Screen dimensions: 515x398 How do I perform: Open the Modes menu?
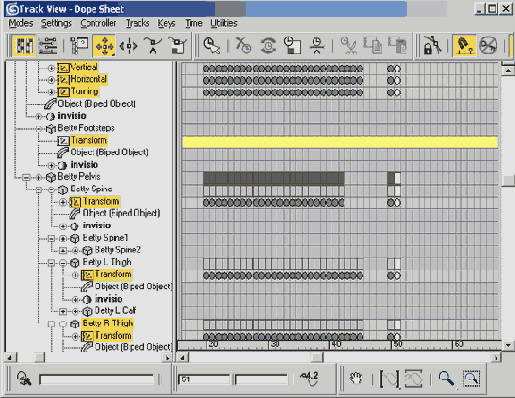(x=21, y=23)
